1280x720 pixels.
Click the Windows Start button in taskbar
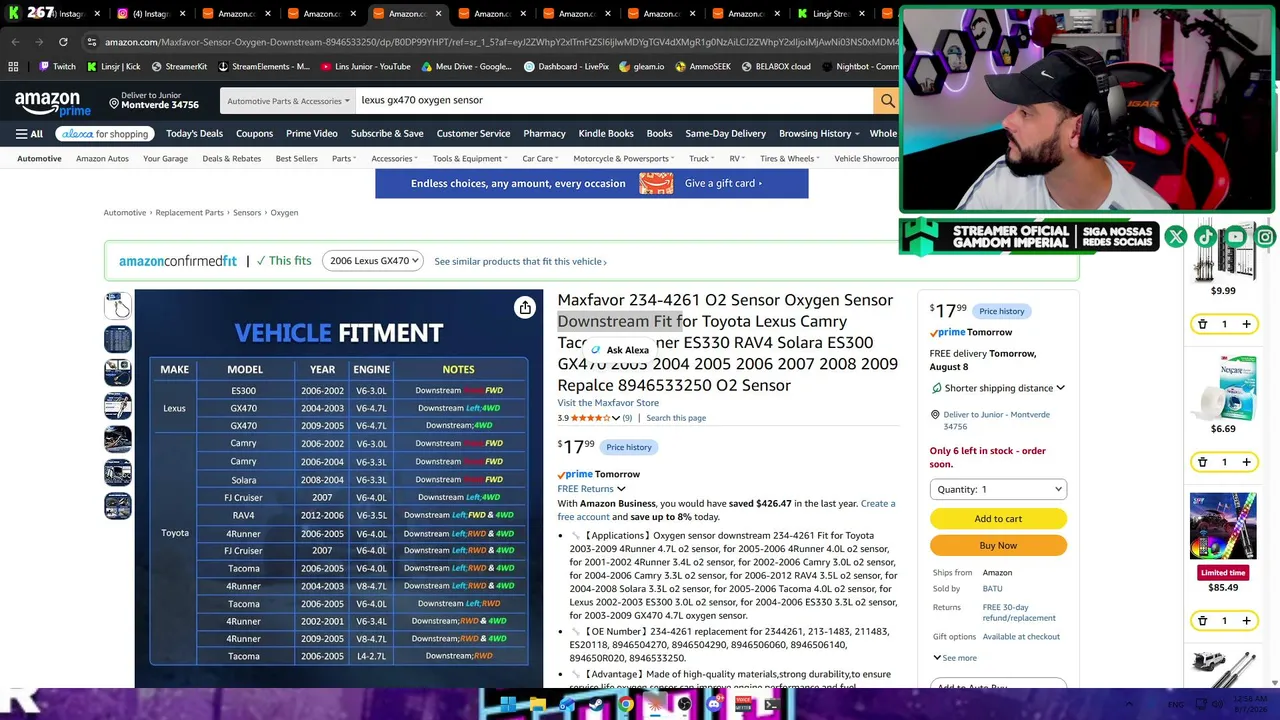508,705
